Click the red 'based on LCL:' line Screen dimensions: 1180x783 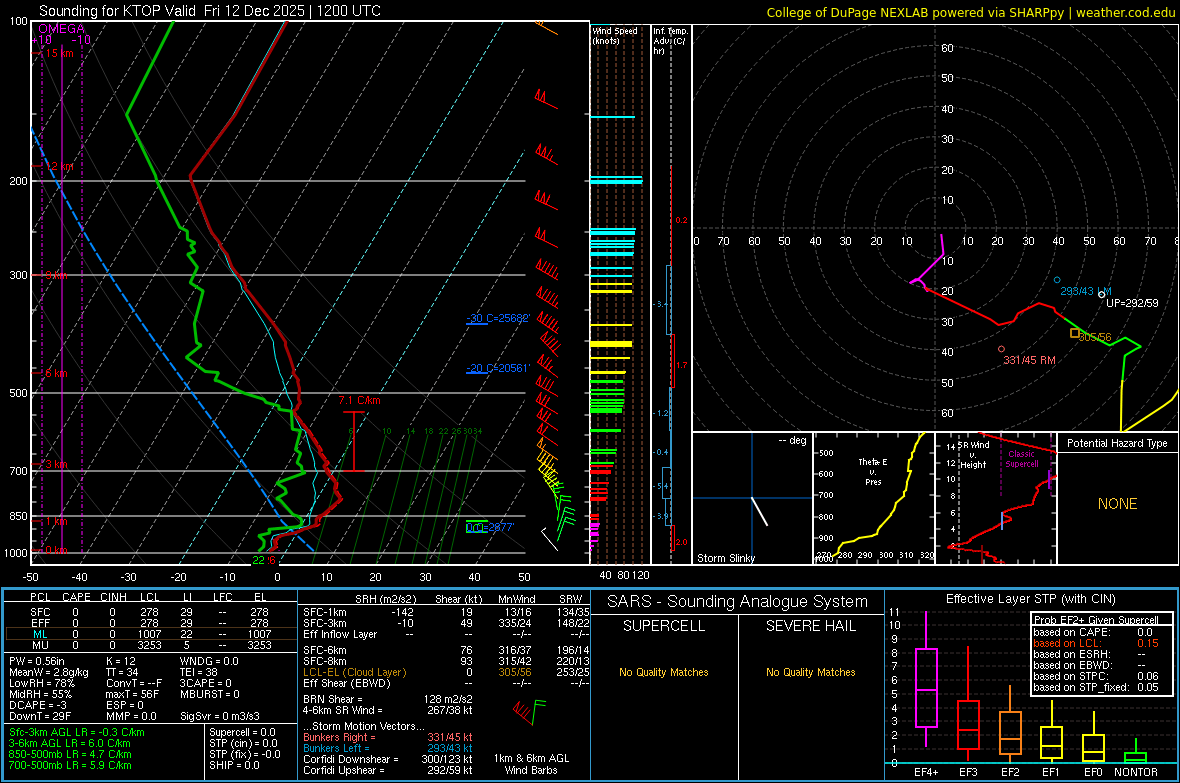[1096, 643]
